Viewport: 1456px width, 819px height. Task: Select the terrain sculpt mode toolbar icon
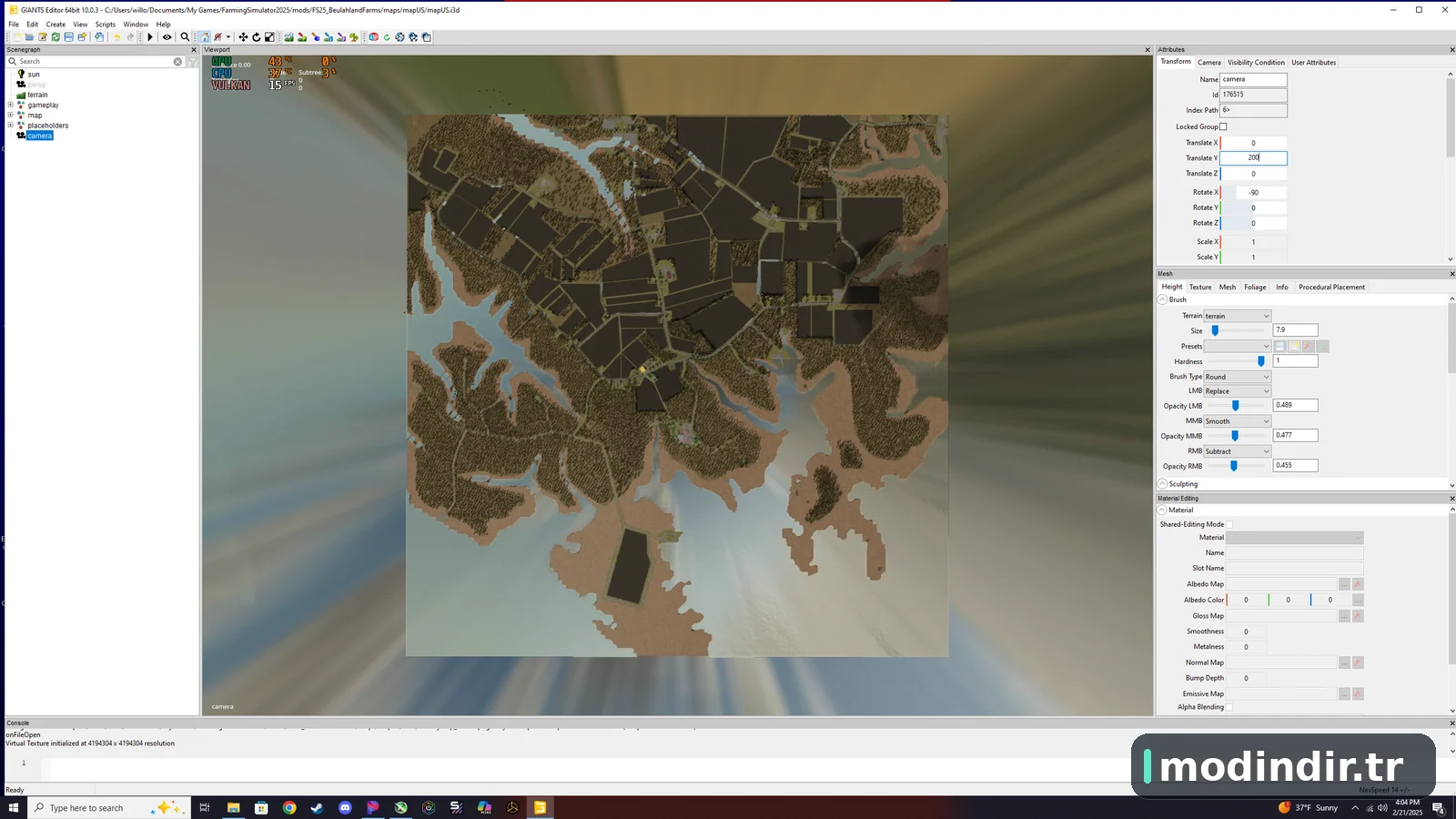288,37
